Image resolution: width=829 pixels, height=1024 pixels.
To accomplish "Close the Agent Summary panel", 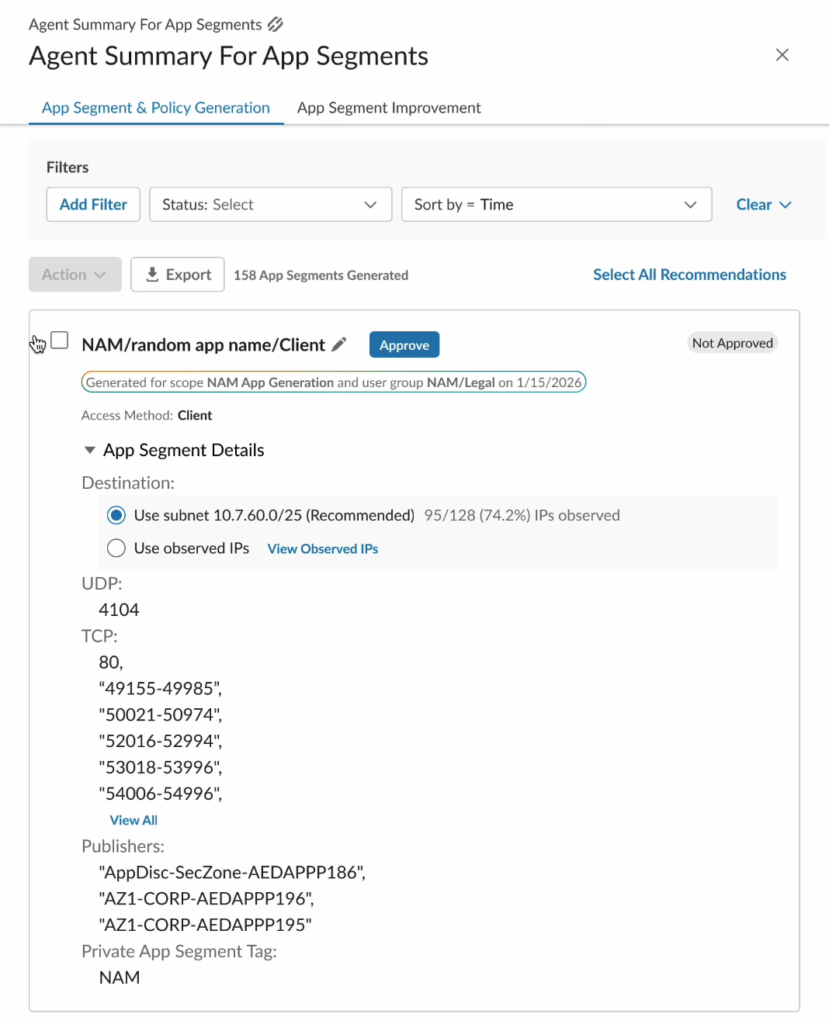I will 782,55.
